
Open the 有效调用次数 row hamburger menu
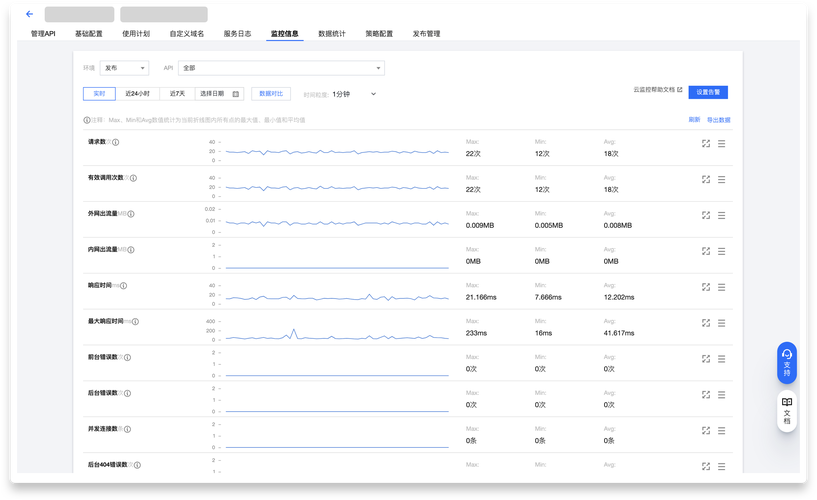(x=721, y=180)
